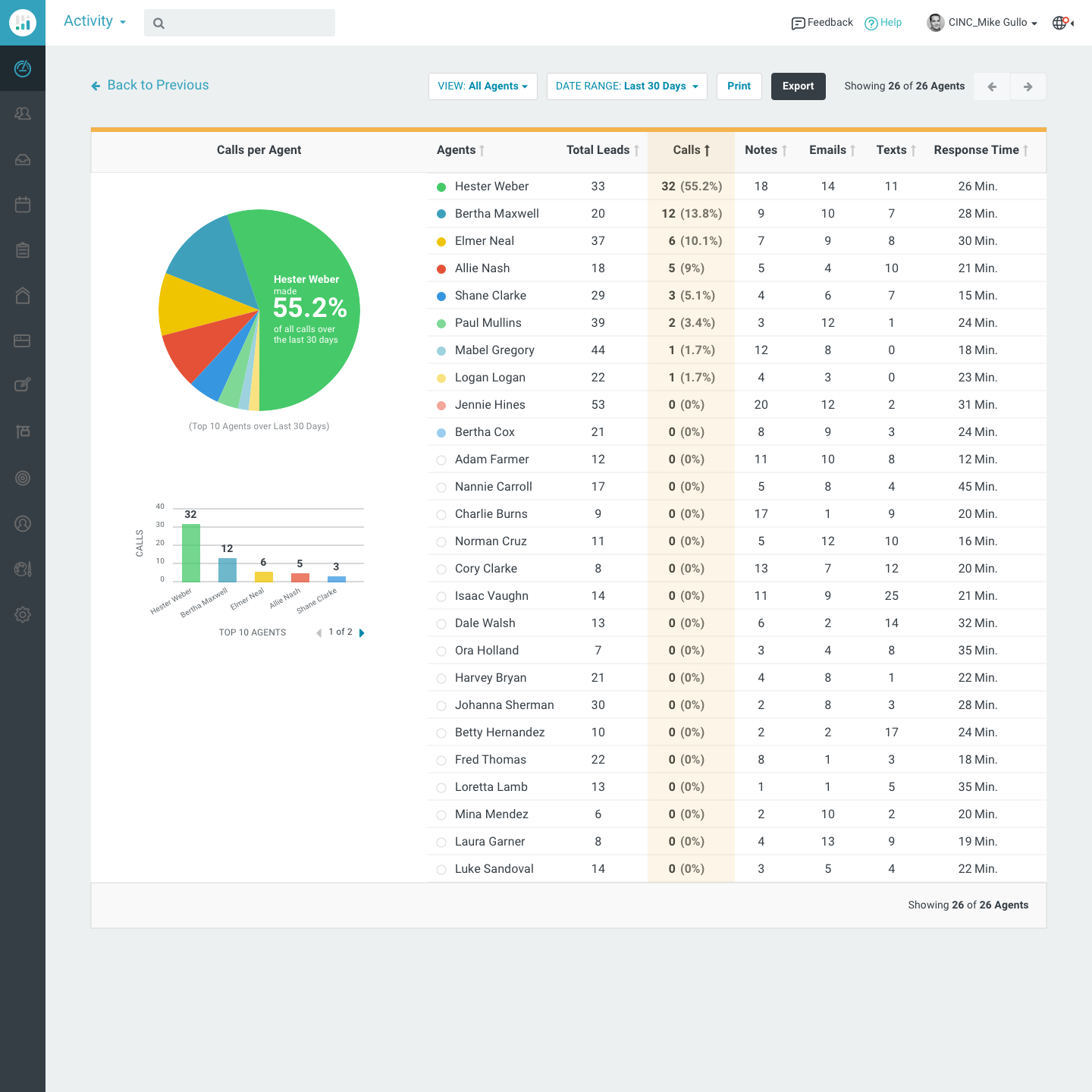
Task: Click the Help question mark icon
Action: (871, 24)
